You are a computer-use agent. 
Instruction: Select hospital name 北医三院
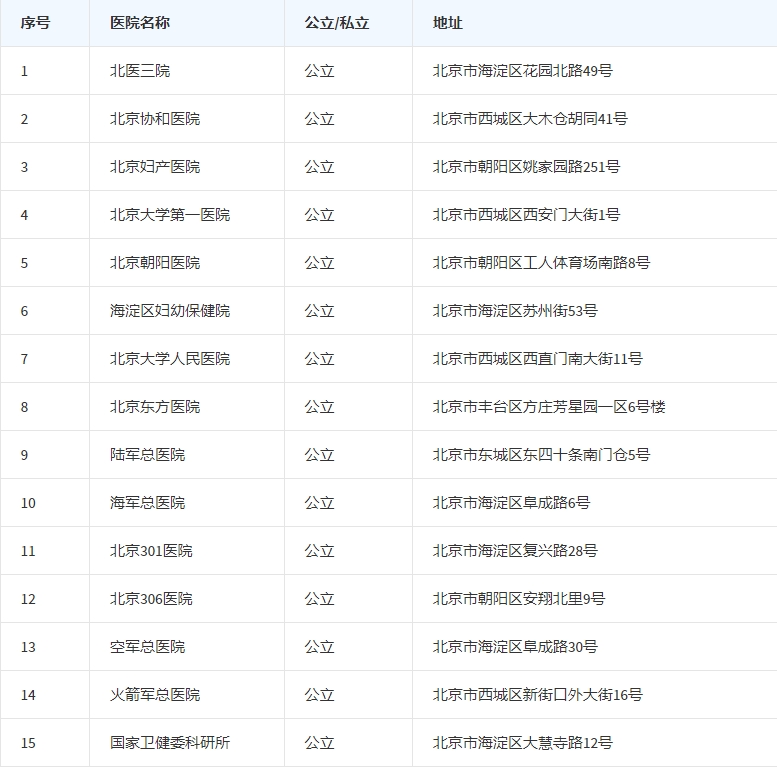140,71
